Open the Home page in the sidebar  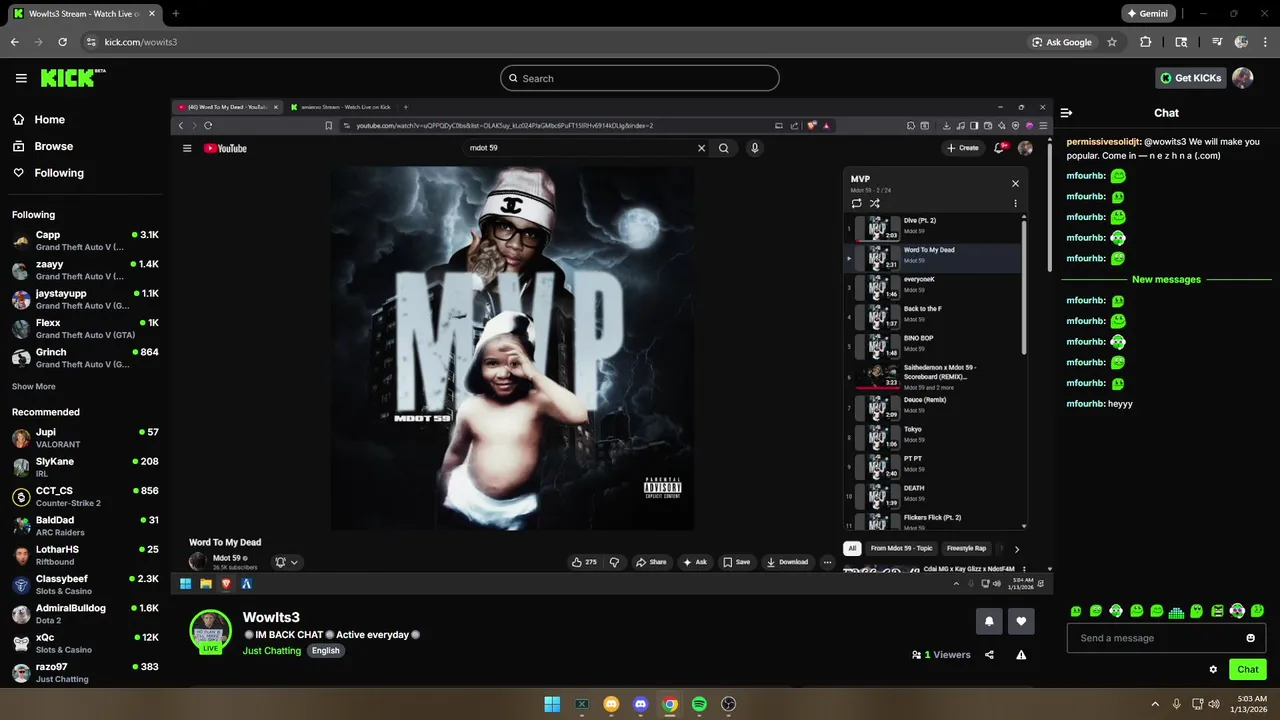pos(39,120)
